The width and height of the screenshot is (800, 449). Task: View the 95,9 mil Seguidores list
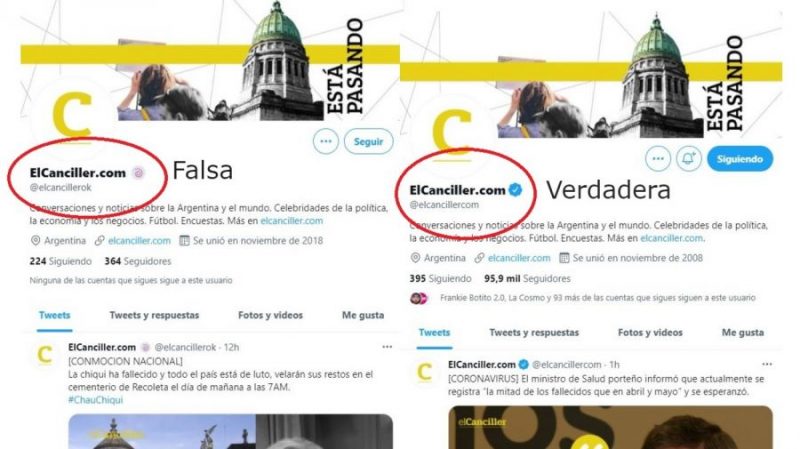[527, 279]
